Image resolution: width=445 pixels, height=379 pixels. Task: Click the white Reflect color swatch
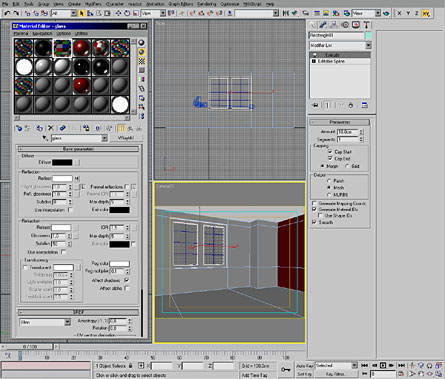(62, 178)
